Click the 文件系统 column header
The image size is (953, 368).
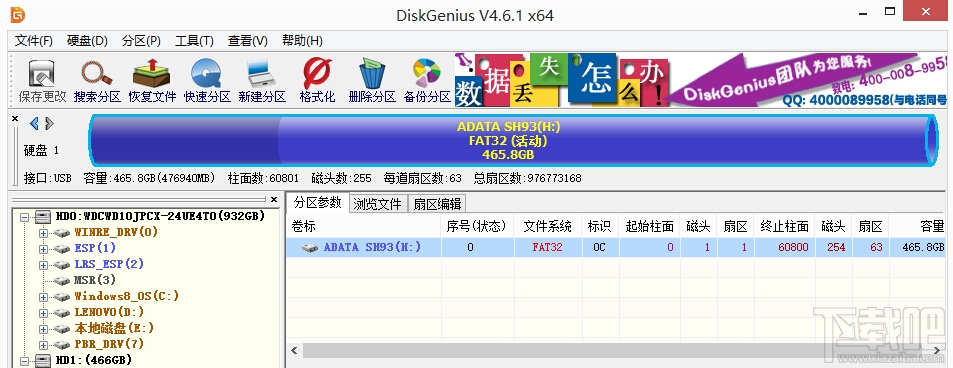(548, 226)
